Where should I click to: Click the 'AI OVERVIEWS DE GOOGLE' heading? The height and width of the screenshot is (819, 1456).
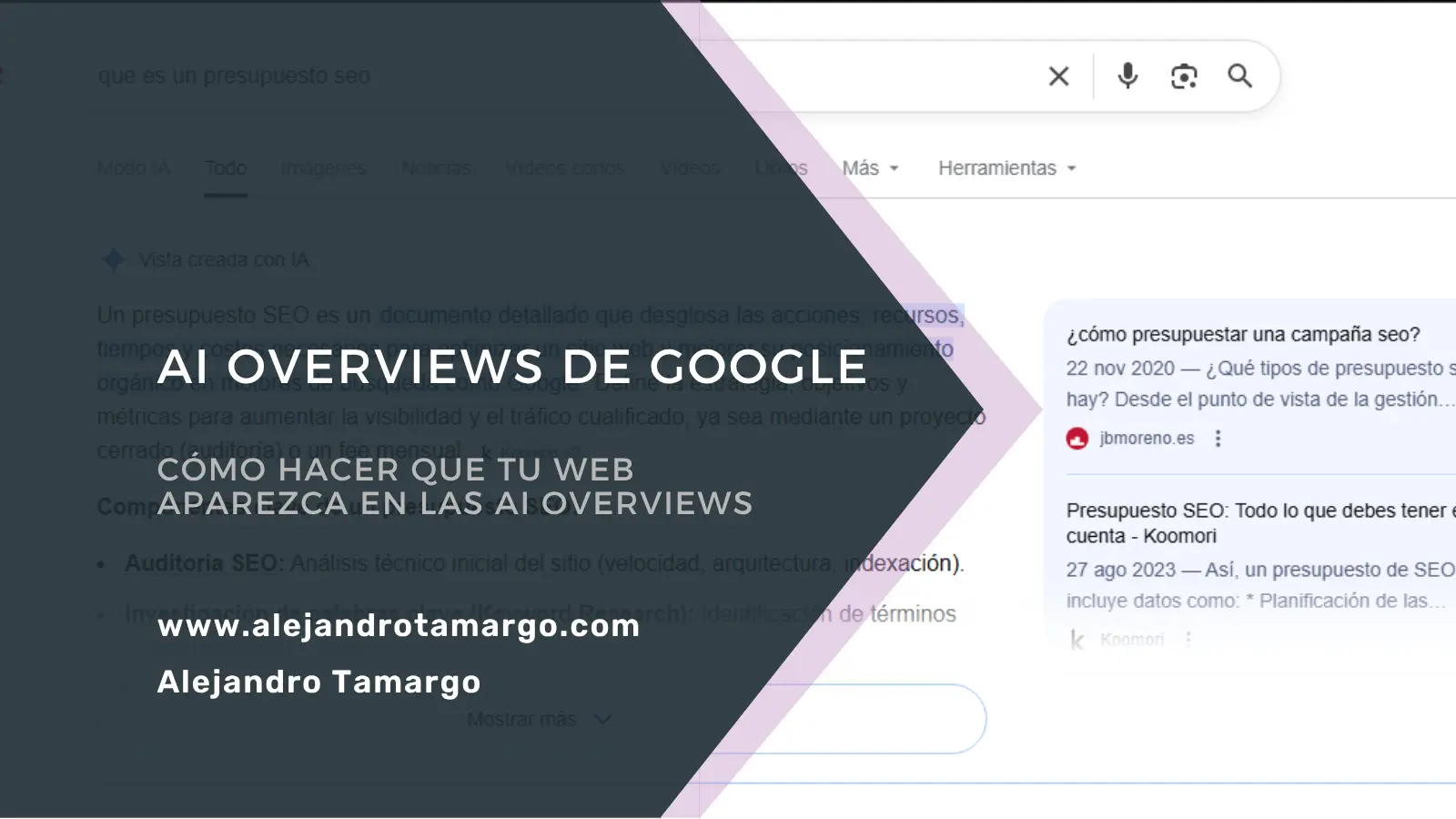(x=512, y=367)
